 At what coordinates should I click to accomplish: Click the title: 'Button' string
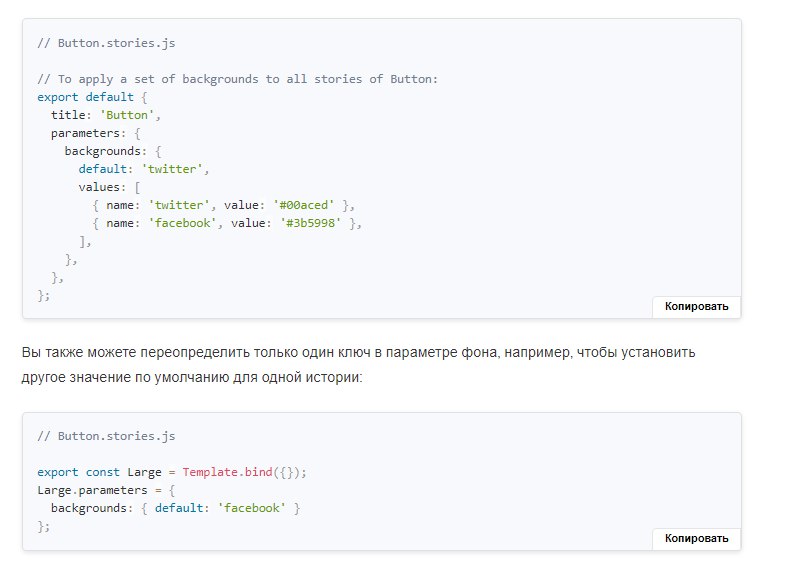[x=130, y=115]
